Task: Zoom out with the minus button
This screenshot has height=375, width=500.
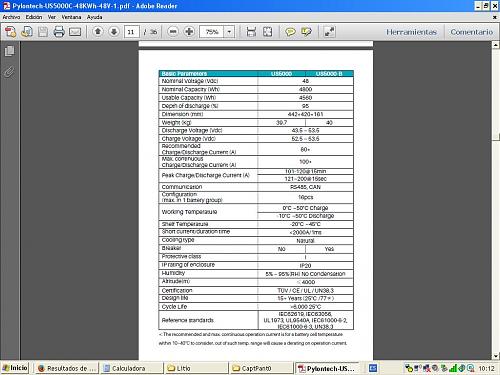Action: pos(173,32)
